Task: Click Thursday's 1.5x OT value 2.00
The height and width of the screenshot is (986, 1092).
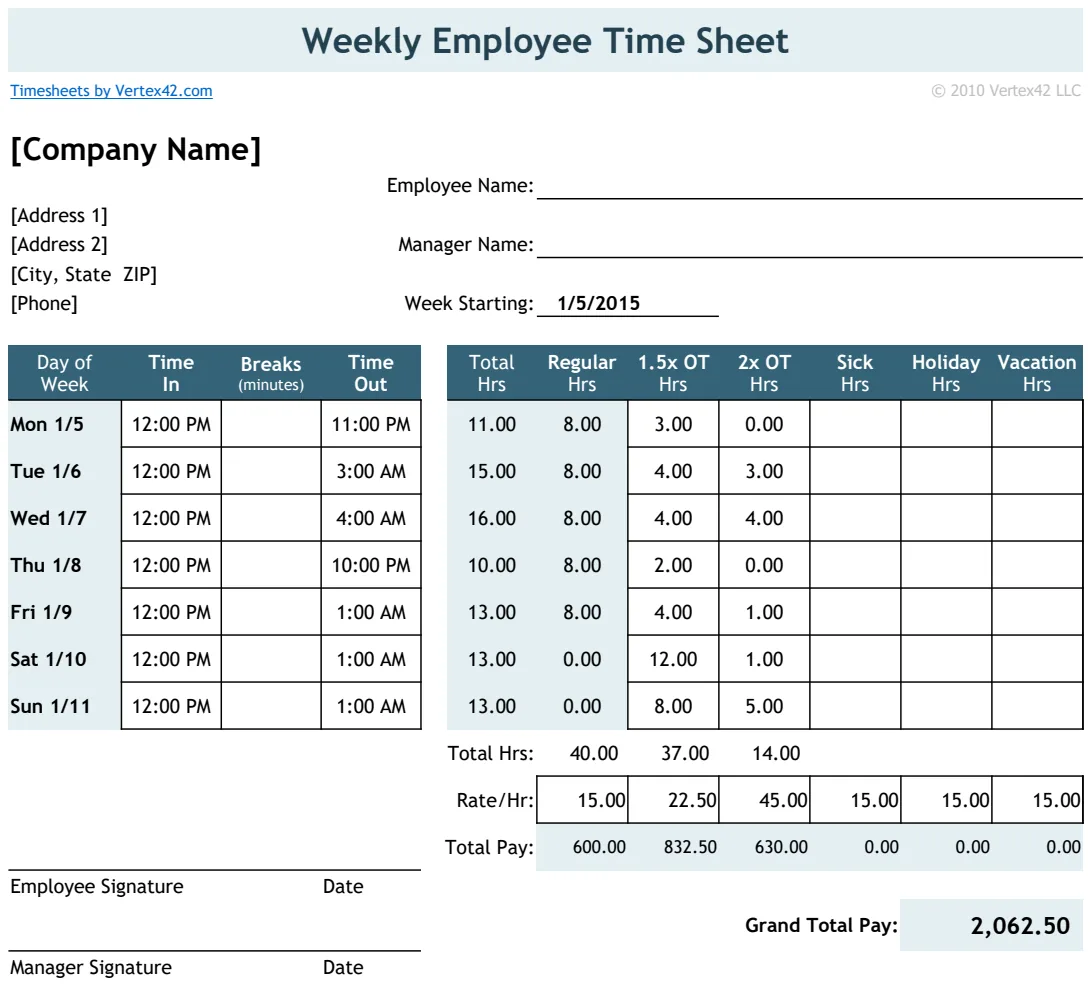Action: (x=673, y=565)
